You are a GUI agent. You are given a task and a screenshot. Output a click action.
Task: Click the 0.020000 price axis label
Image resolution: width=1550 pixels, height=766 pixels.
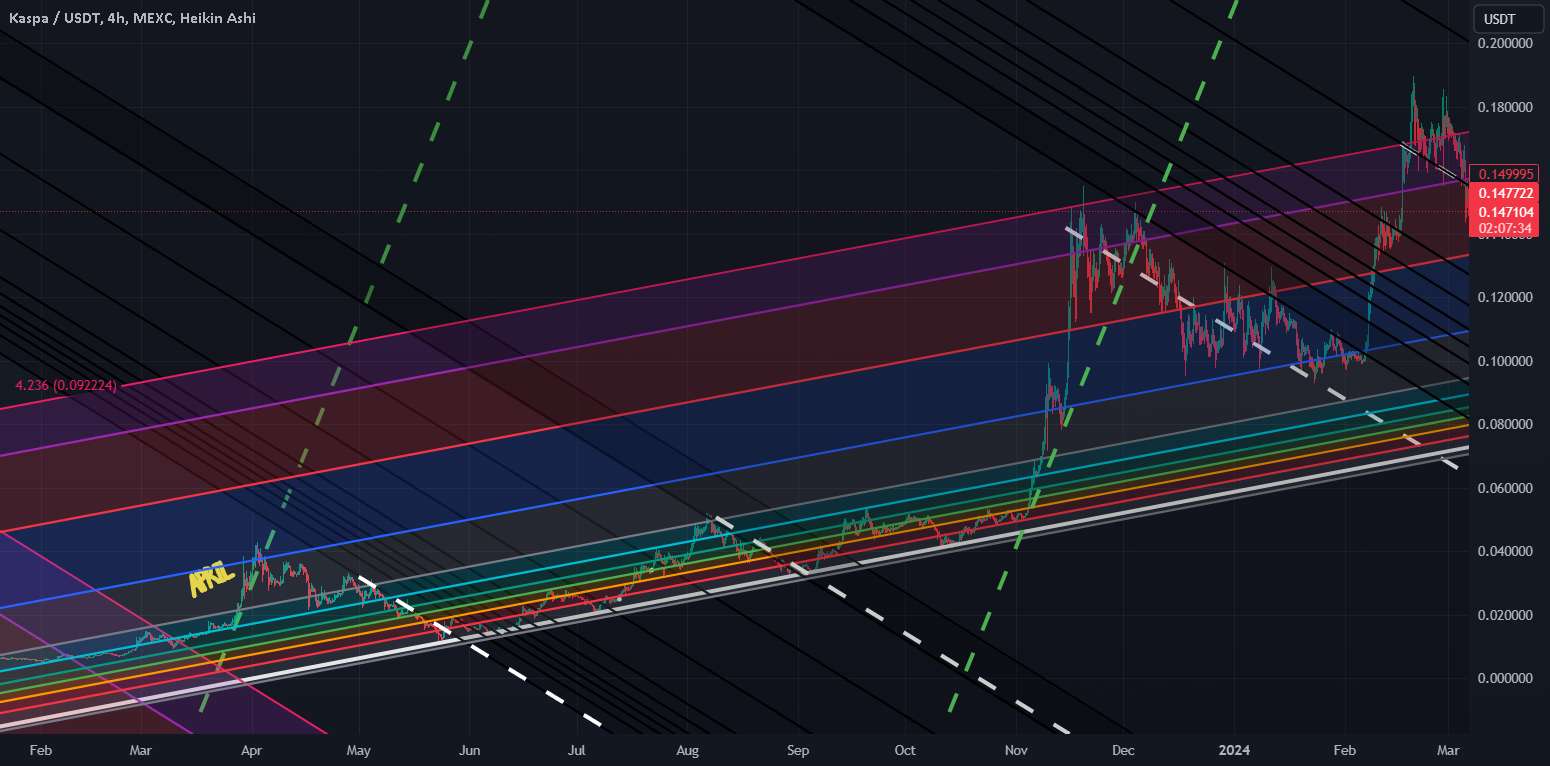1505,615
